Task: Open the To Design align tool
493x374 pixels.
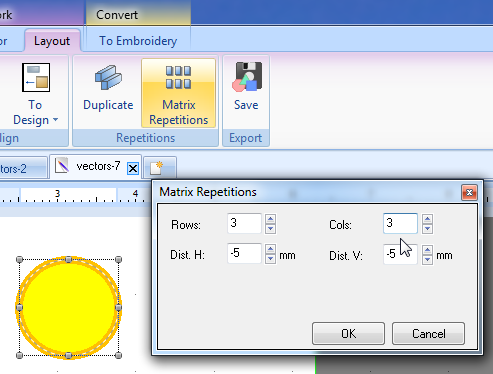Action: pos(36,93)
